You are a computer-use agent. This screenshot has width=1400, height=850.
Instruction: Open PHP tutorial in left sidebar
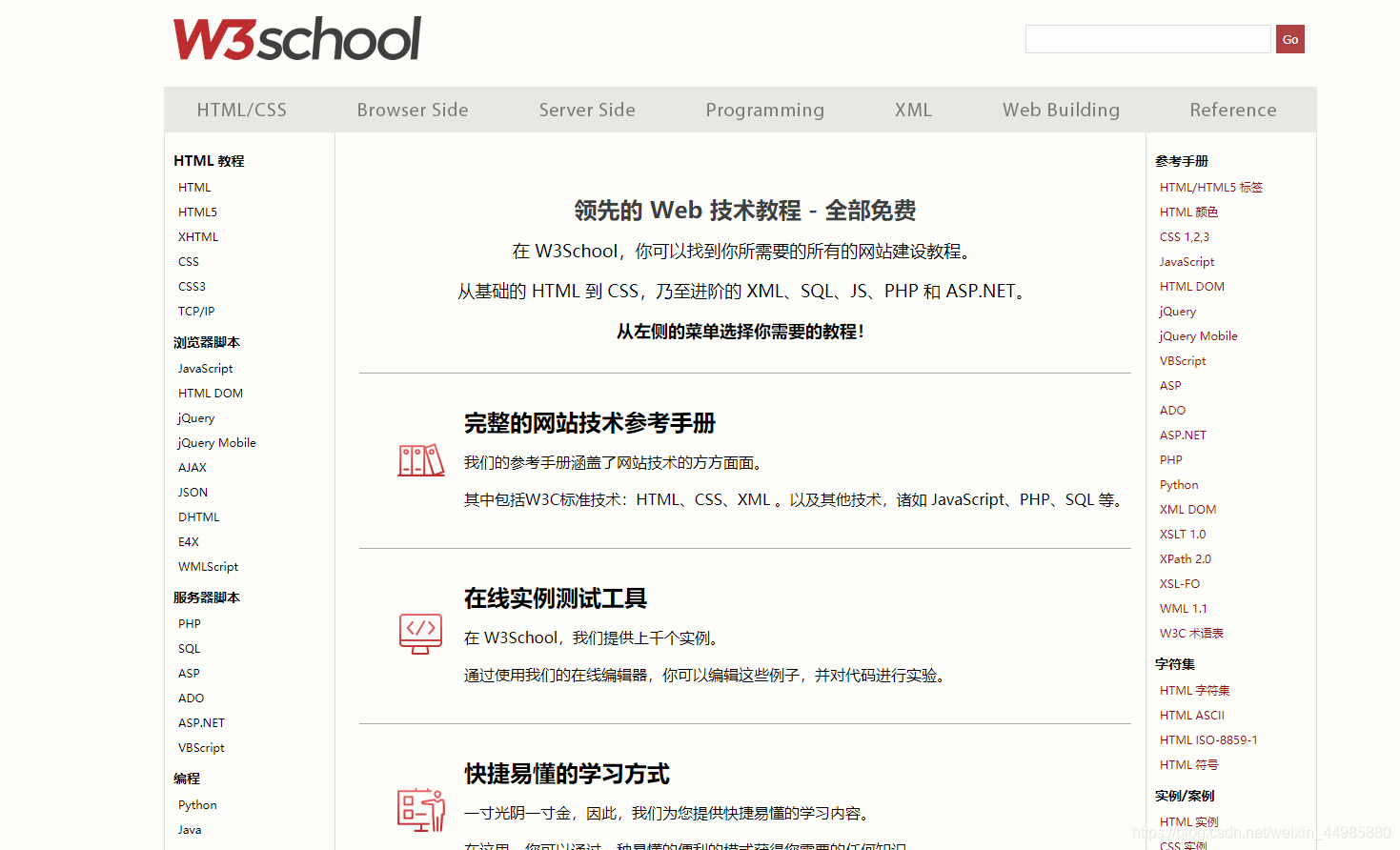[190, 624]
